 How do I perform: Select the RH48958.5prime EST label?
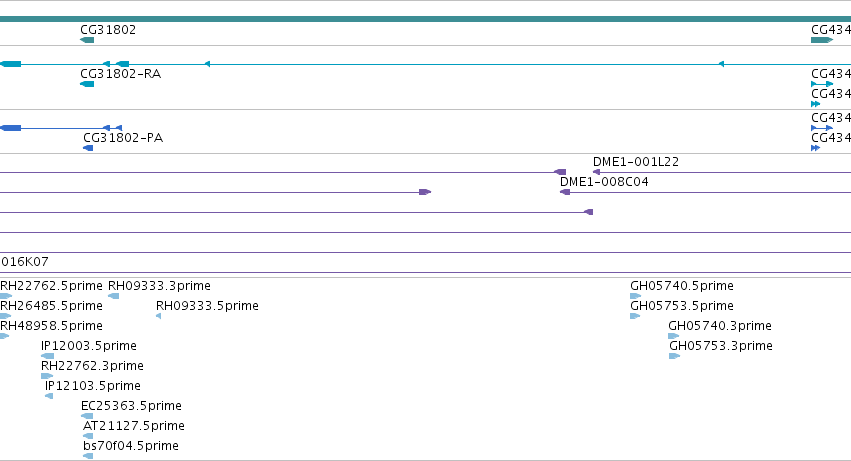pyautogui.click(x=51, y=326)
